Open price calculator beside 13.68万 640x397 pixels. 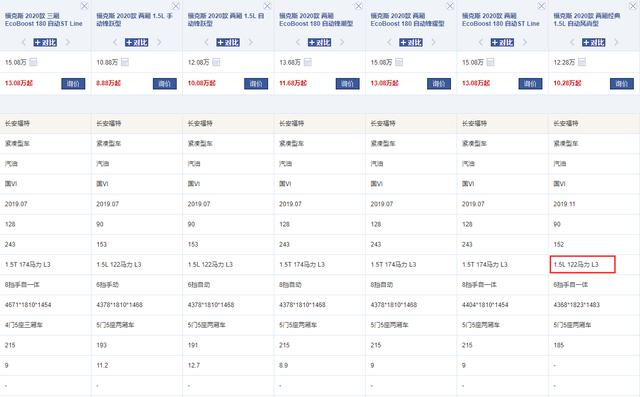coord(308,62)
